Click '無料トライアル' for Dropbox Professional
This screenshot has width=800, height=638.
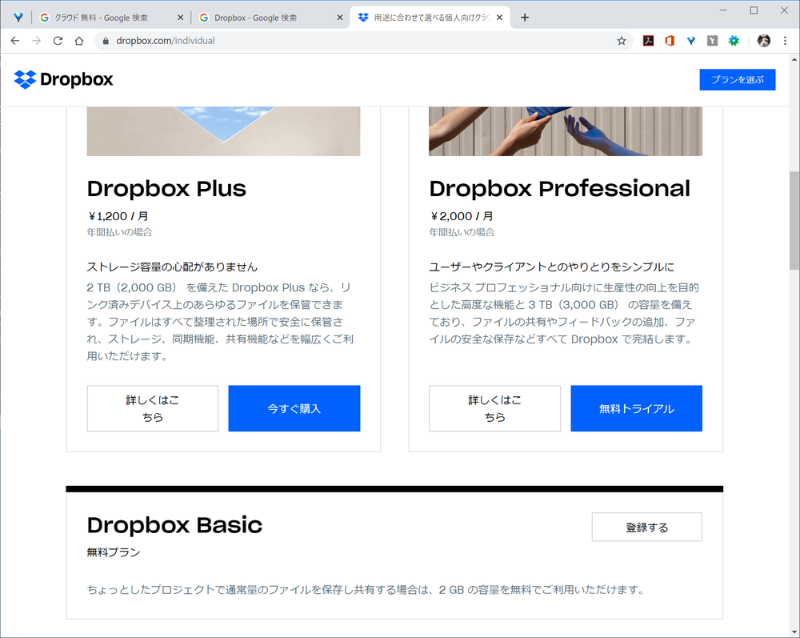636,408
